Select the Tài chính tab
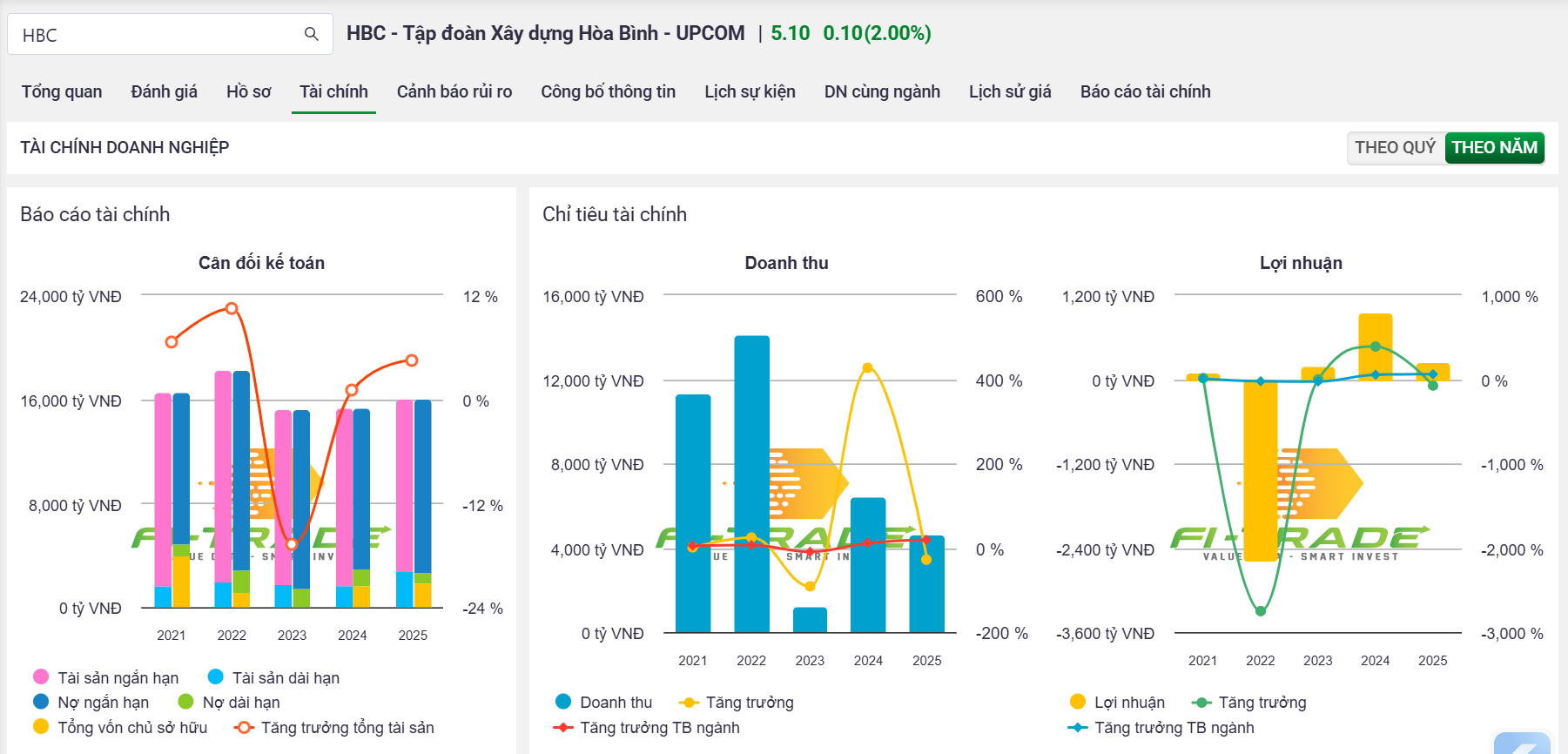 (333, 91)
